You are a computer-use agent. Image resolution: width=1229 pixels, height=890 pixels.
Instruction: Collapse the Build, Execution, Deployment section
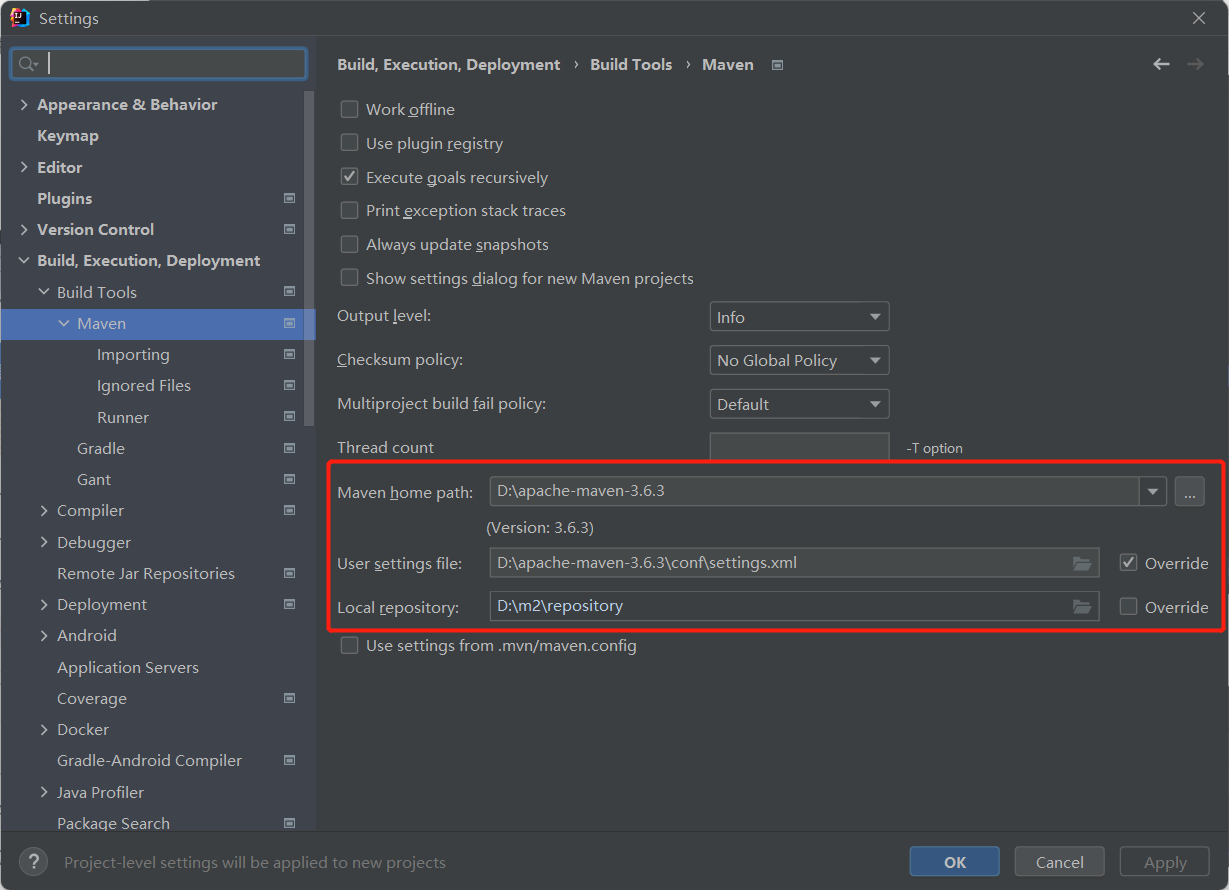point(24,260)
